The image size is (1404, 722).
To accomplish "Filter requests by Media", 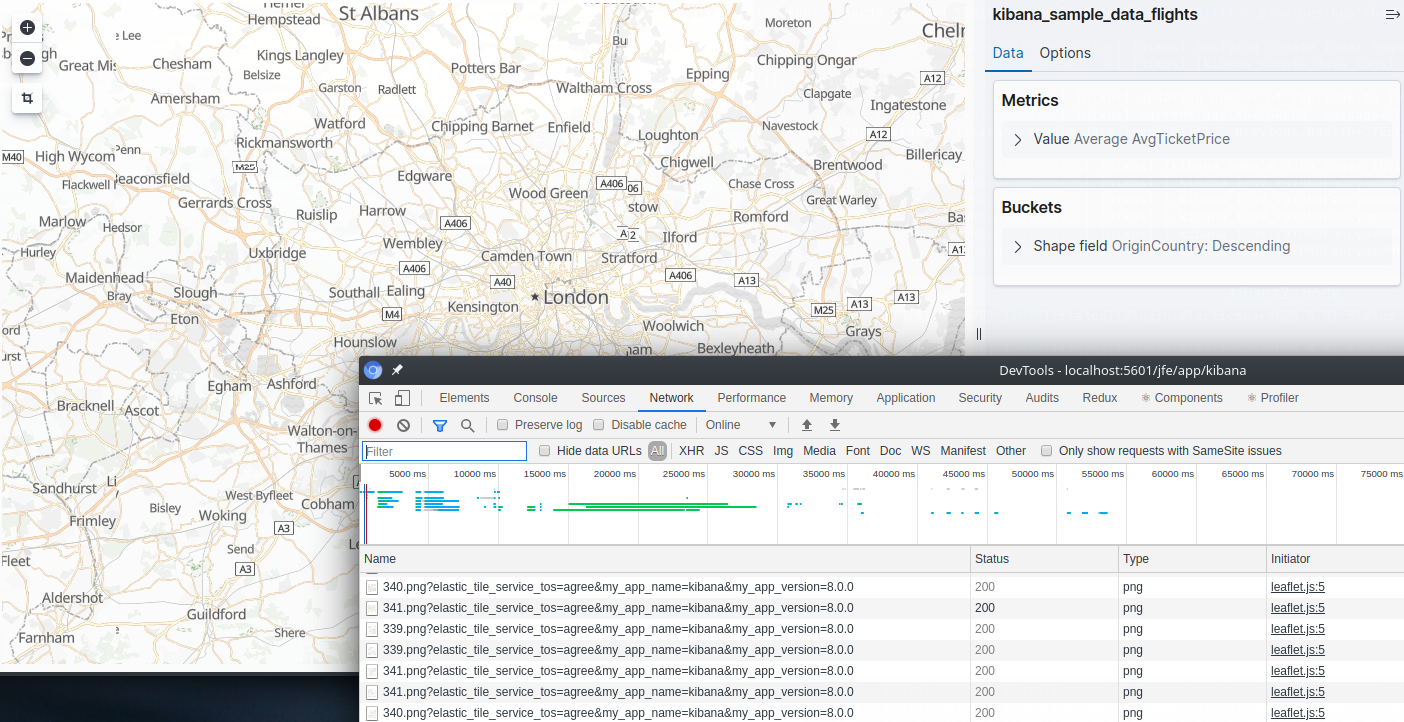I will point(819,451).
